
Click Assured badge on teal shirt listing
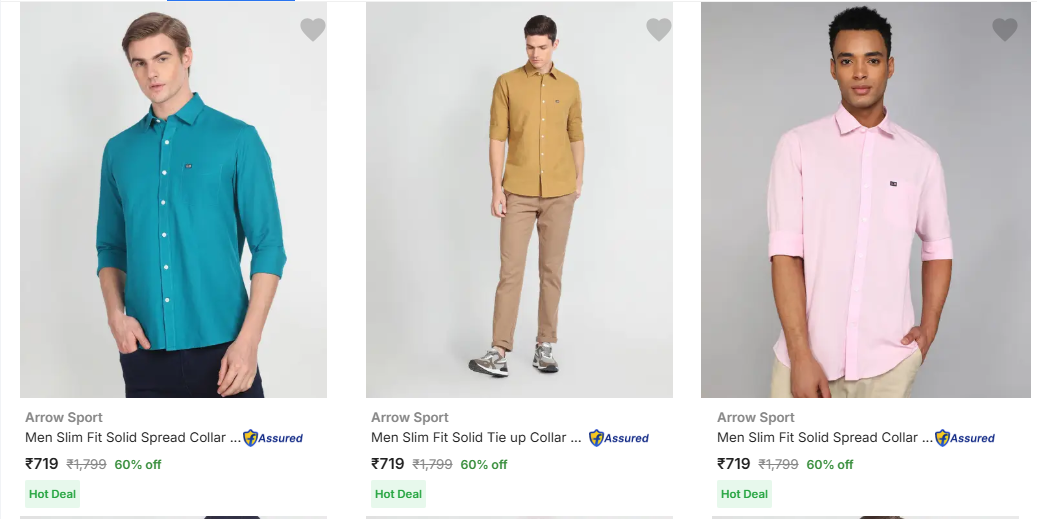pyautogui.click(x=273, y=438)
